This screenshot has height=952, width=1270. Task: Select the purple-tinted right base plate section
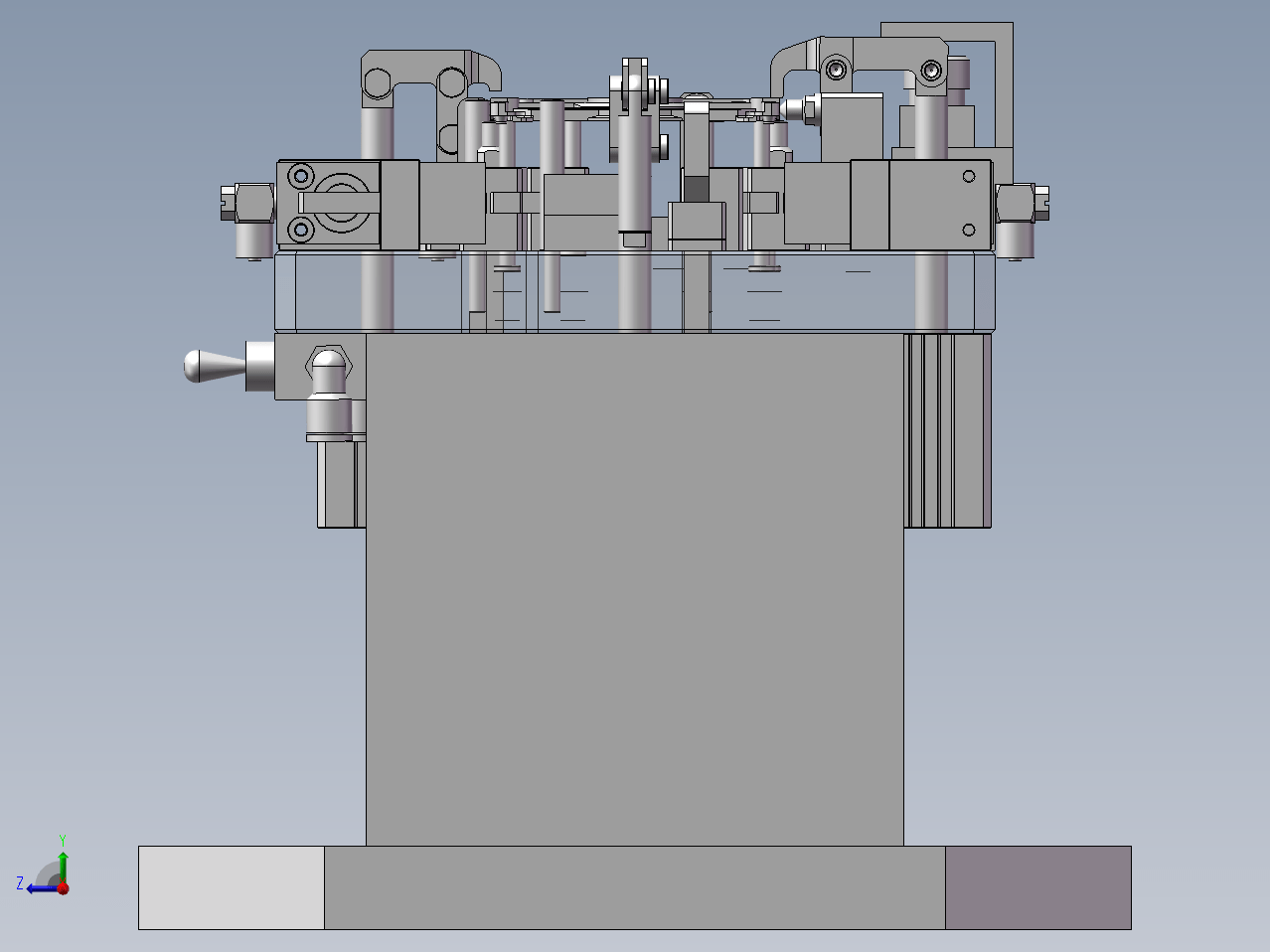click(1037, 887)
